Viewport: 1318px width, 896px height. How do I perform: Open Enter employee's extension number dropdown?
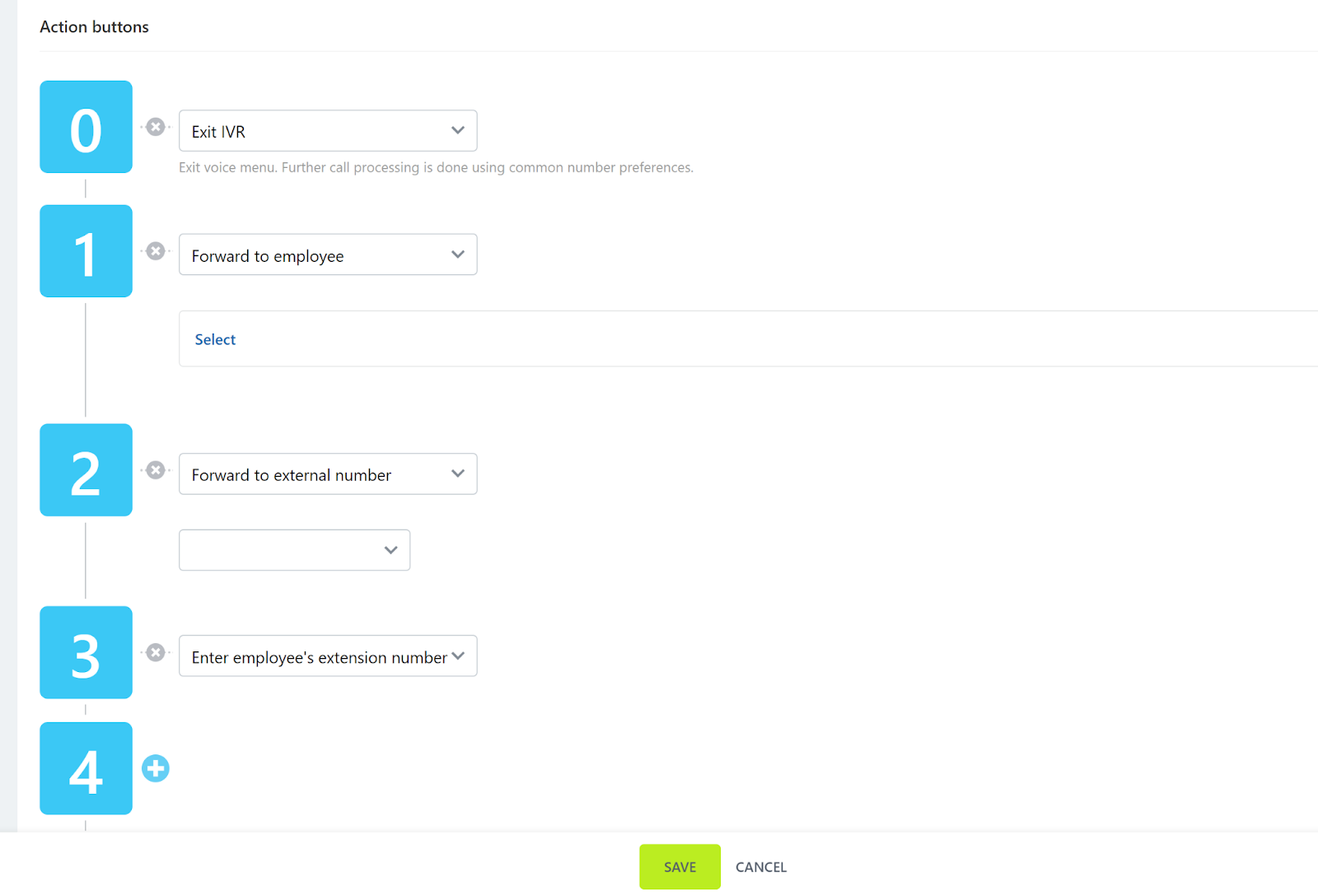pos(328,656)
